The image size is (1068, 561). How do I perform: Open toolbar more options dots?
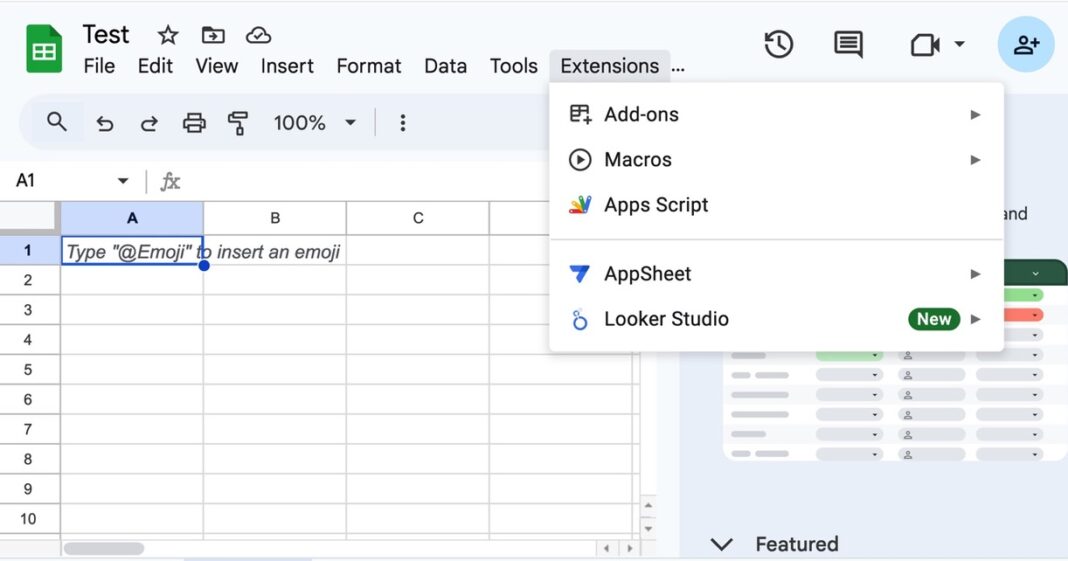click(403, 123)
